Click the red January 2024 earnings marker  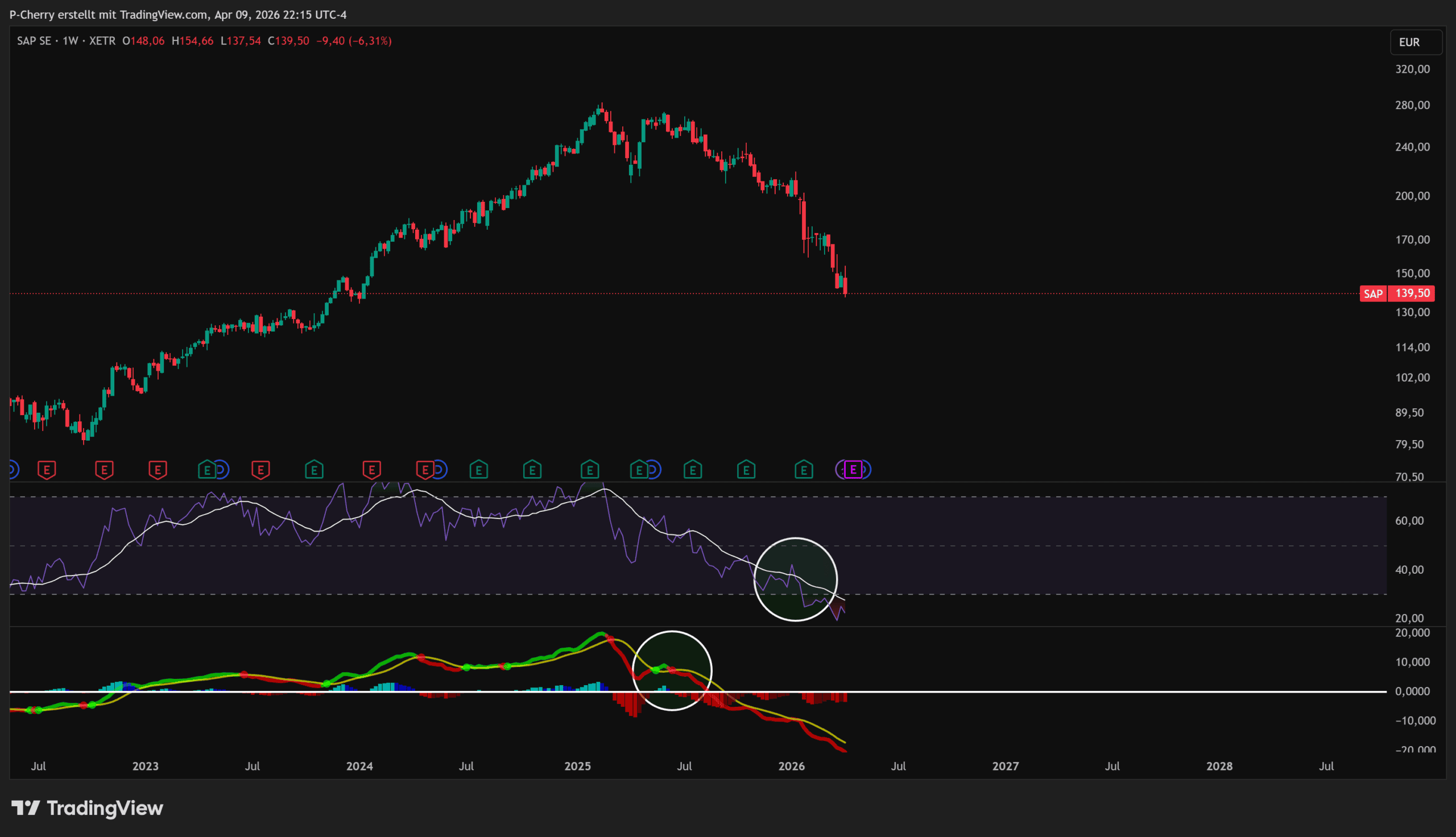tap(372, 470)
